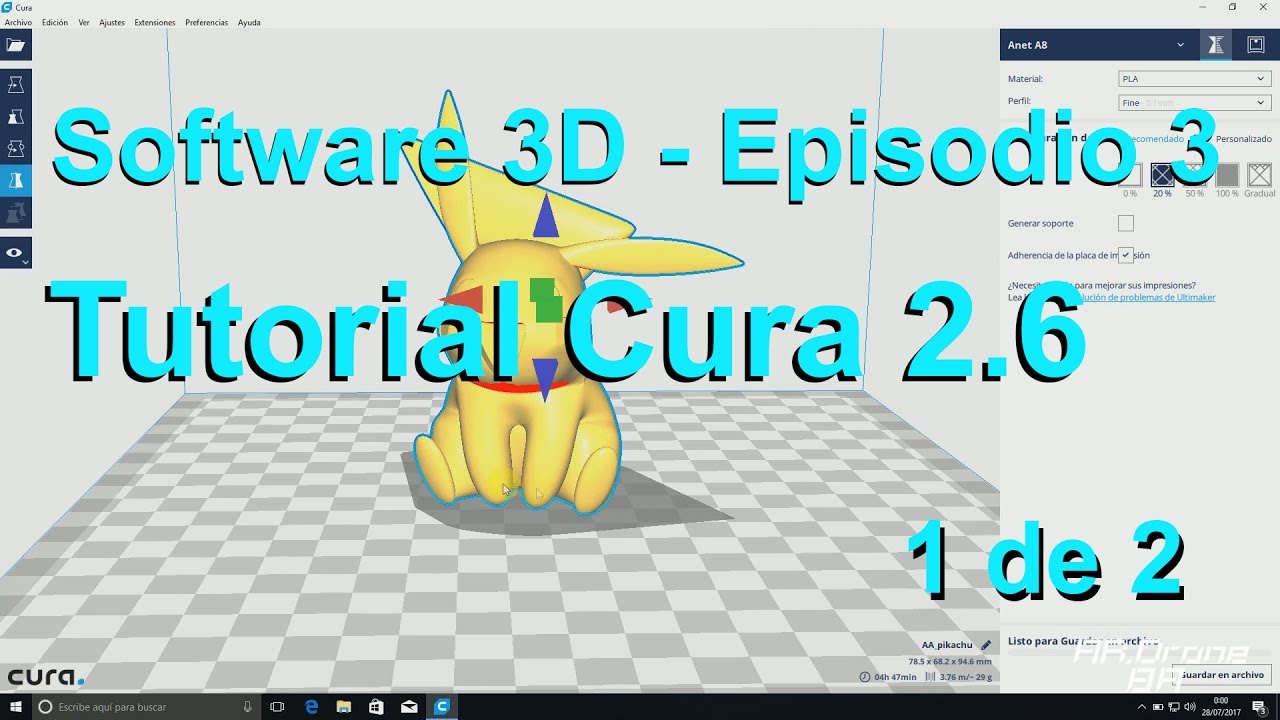Open the Ayuda menu
This screenshot has width=1280, height=720.
coord(249,22)
